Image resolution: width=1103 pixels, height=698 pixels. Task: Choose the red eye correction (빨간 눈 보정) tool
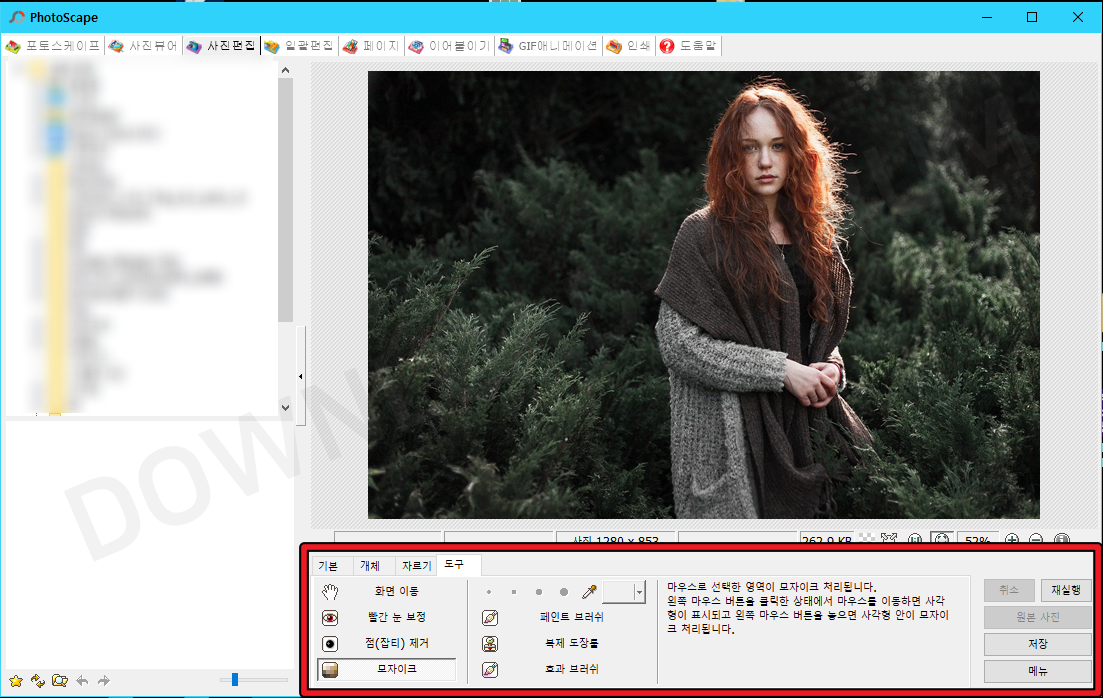386,617
